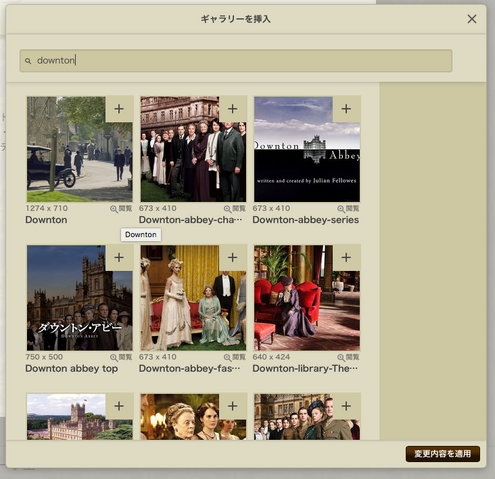Add Downton-library-The… image with plus icon

coord(346,258)
